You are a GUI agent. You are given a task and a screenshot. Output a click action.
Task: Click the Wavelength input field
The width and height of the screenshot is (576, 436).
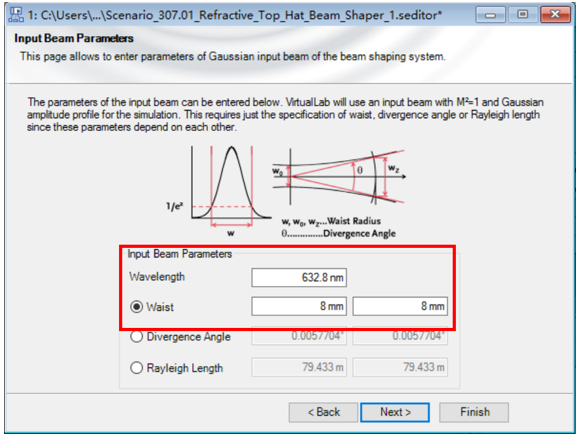(299, 277)
